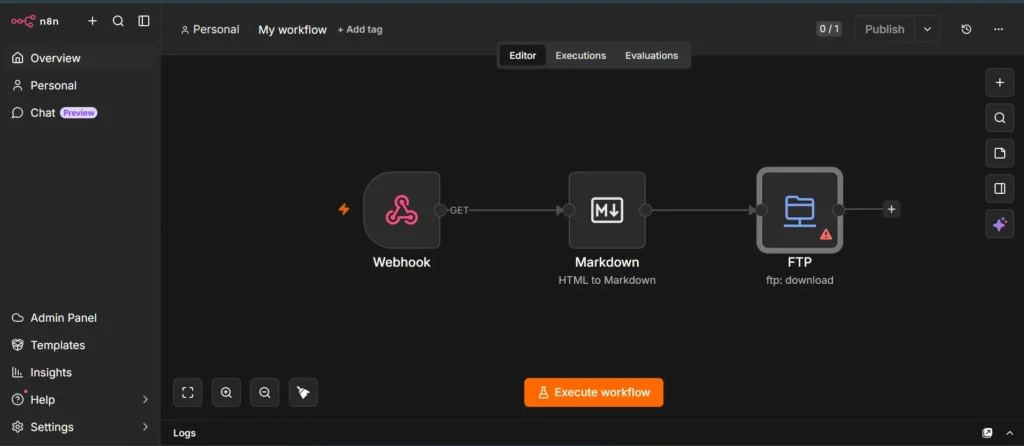
Task: Open Overview in the sidebar
Action: pos(80,58)
